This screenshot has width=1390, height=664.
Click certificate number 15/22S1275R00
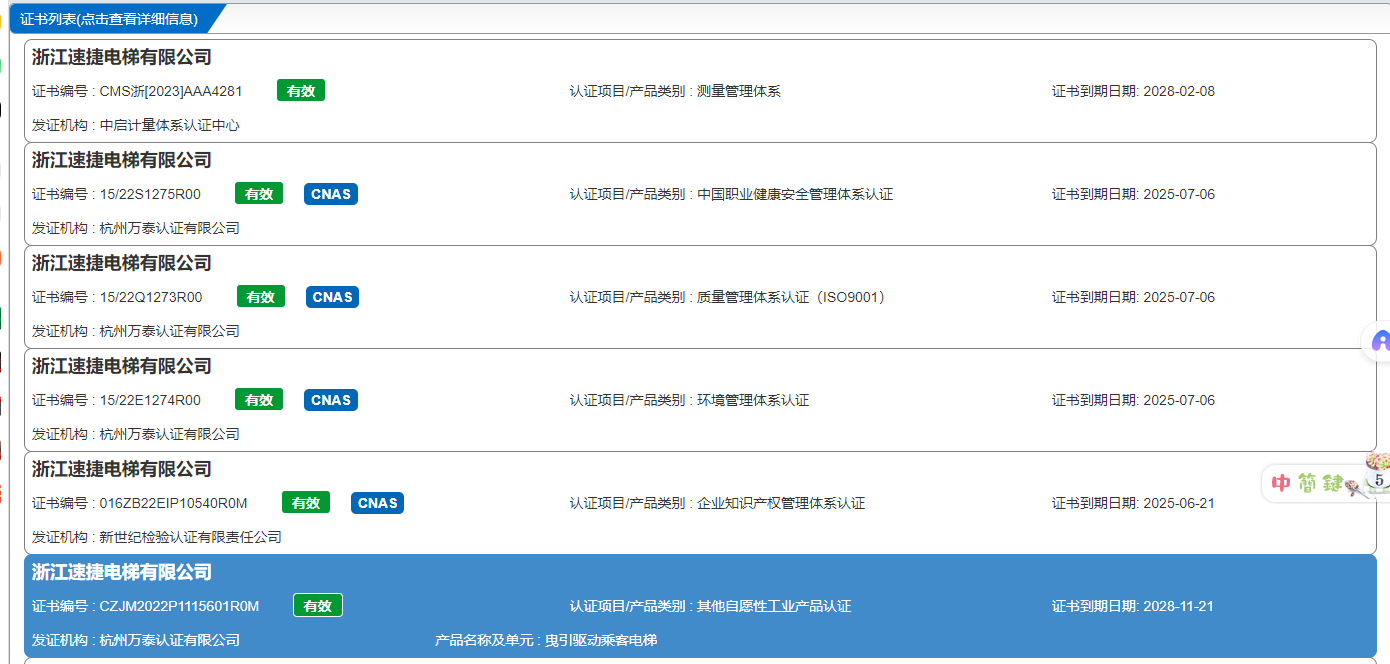pyautogui.click(x=150, y=194)
